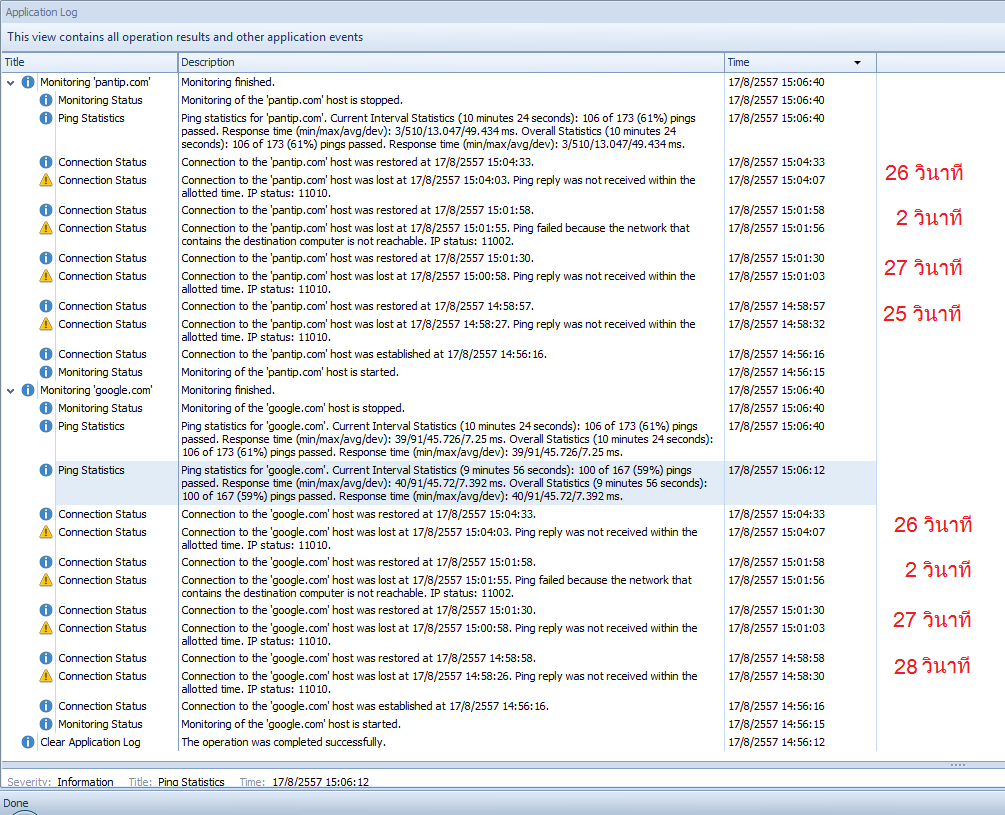
Task: Click time cell '17/8/2557 14:58:32'
Action: coord(776,324)
